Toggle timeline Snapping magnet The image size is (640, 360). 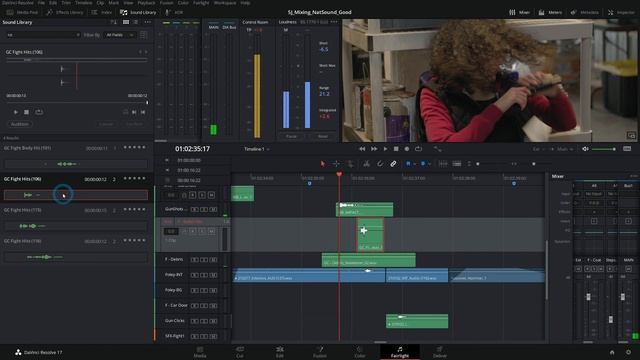tap(380, 164)
